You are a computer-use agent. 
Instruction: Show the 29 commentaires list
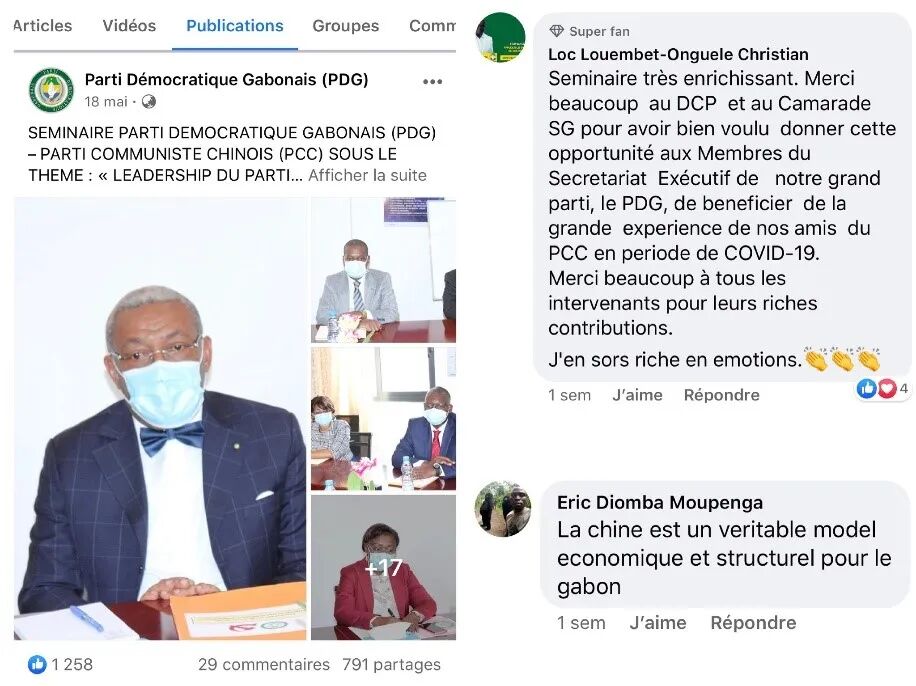coord(264,664)
